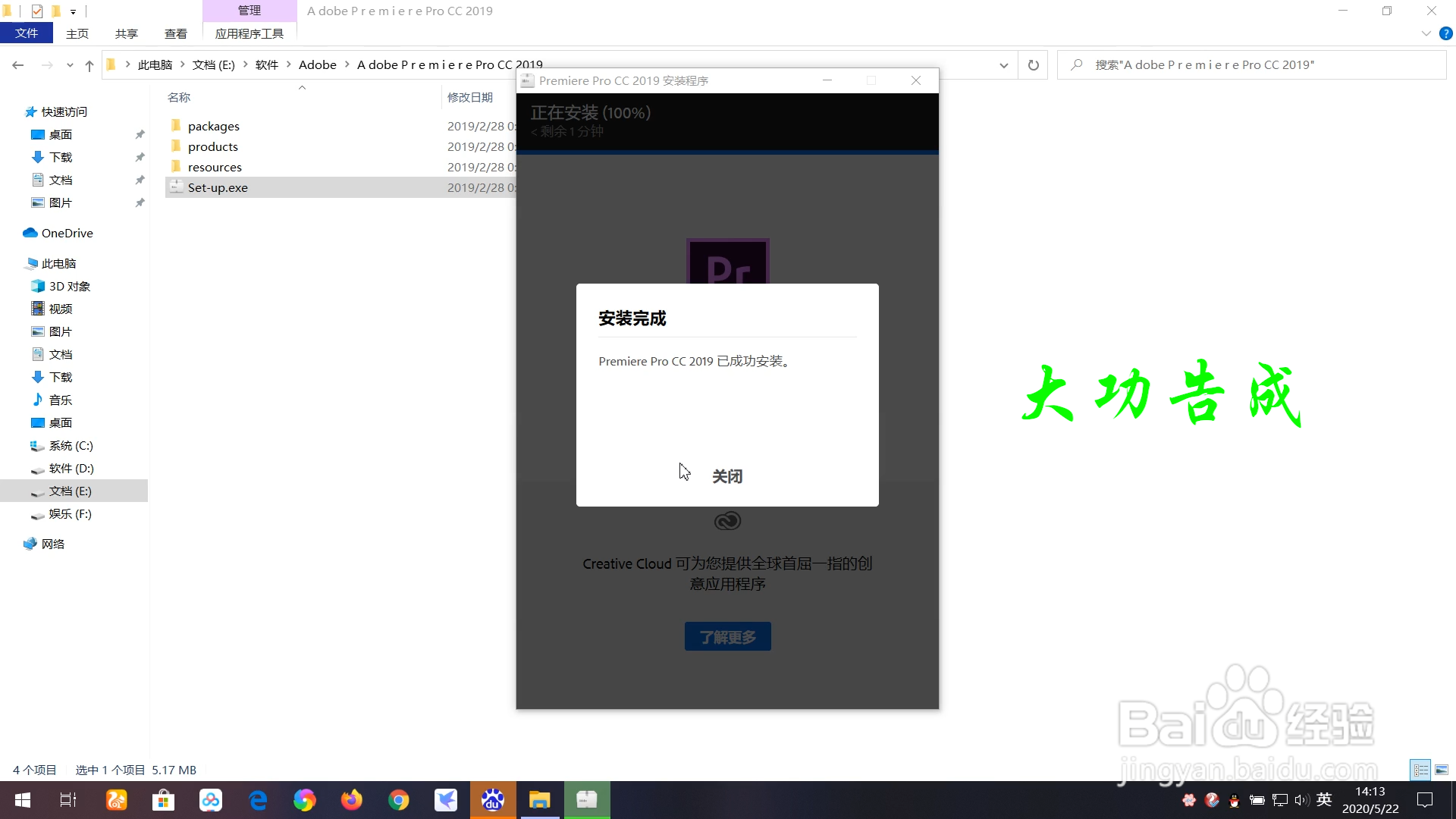Click the 了解更多 button
The height and width of the screenshot is (819, 1456).
tap(727, 636)
